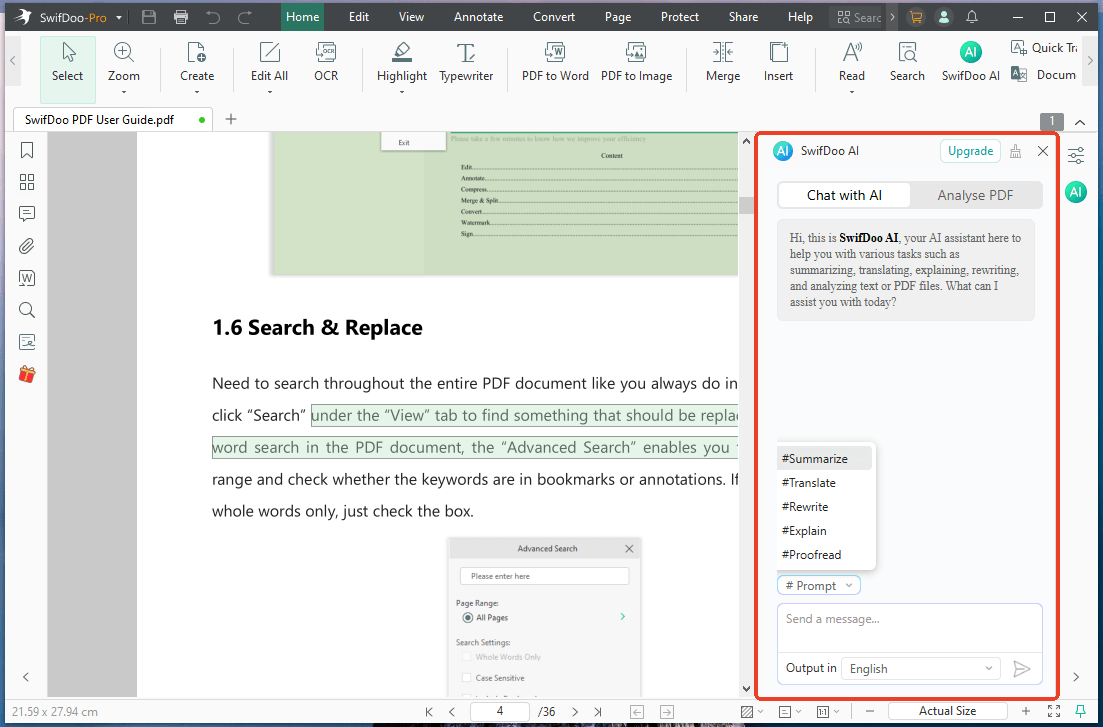Select the Typewriter tool

point(466,62)
